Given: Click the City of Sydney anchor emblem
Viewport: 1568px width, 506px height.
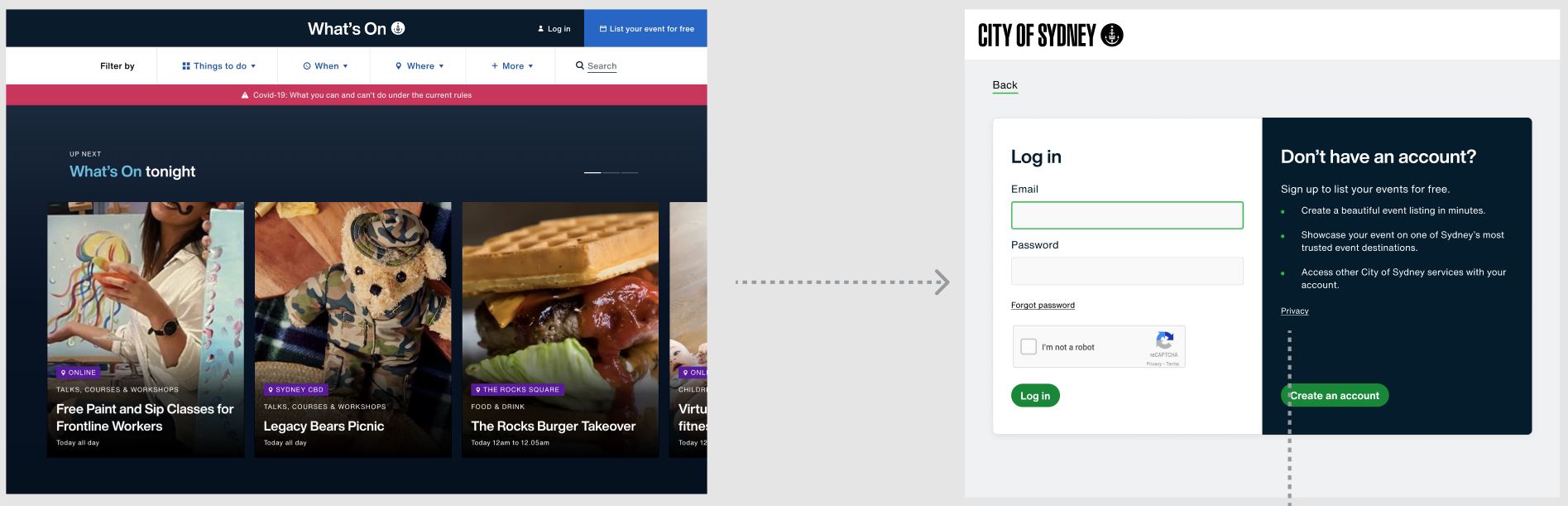Looking at the screenshot, I should click(x=1112, y=35).
